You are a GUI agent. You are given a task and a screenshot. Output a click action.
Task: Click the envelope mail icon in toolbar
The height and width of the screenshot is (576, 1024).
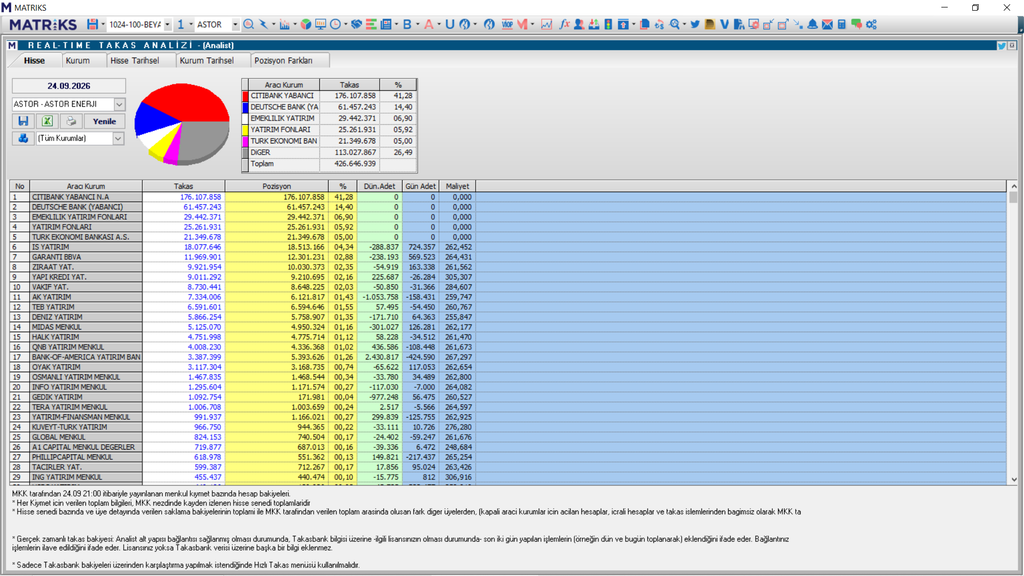(827, 24)
